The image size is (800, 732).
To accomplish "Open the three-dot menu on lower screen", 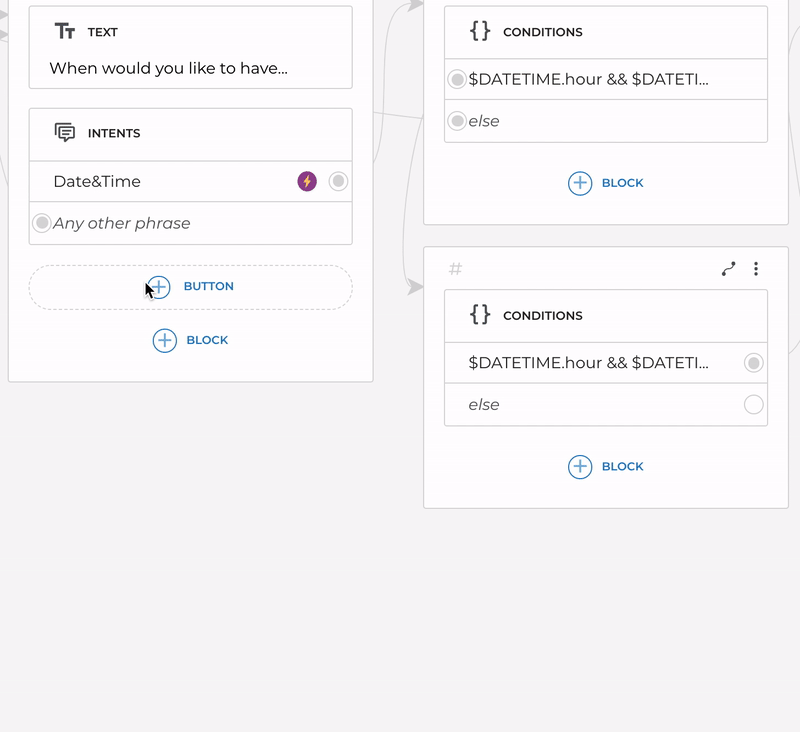I will pyautogui.click(x=756, y=269).
